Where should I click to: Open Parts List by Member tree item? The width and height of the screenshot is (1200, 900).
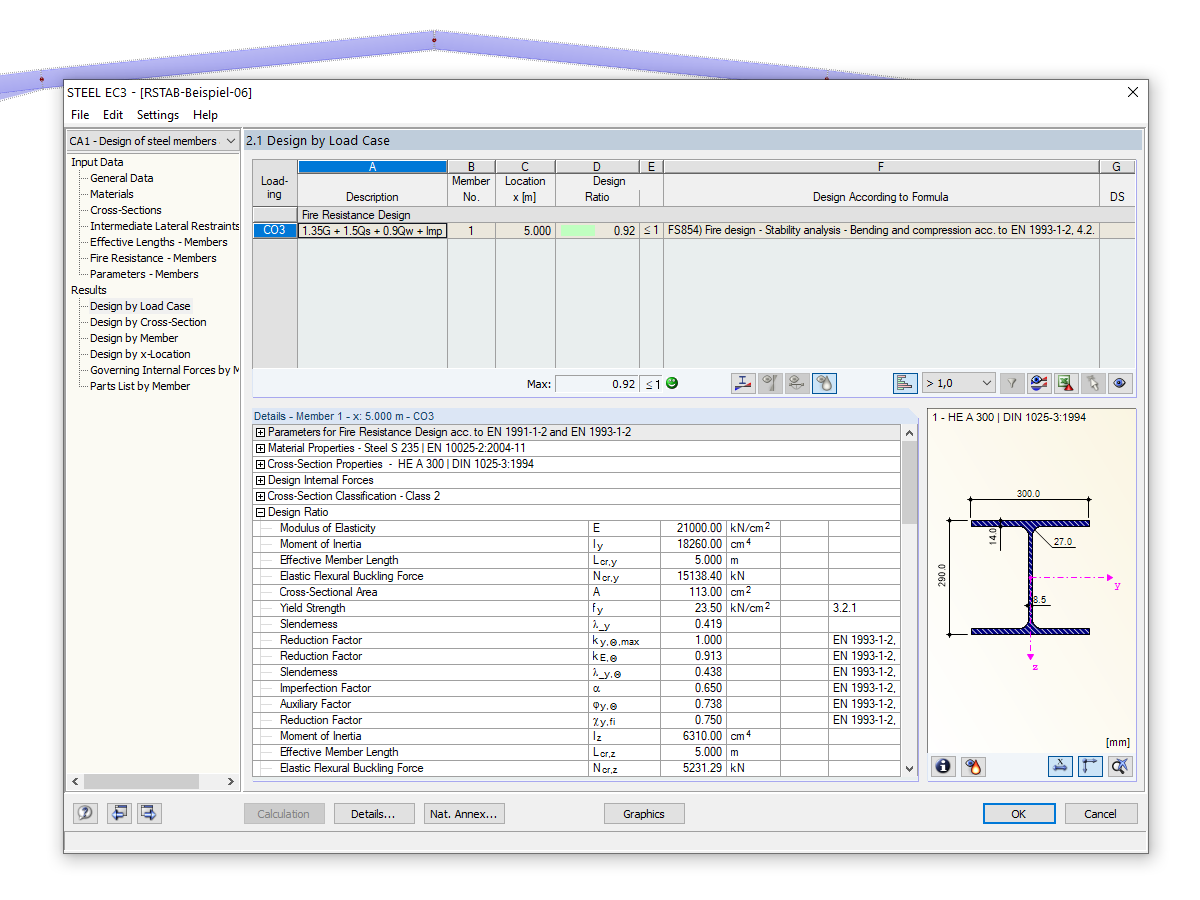click(x=140, y=386)
